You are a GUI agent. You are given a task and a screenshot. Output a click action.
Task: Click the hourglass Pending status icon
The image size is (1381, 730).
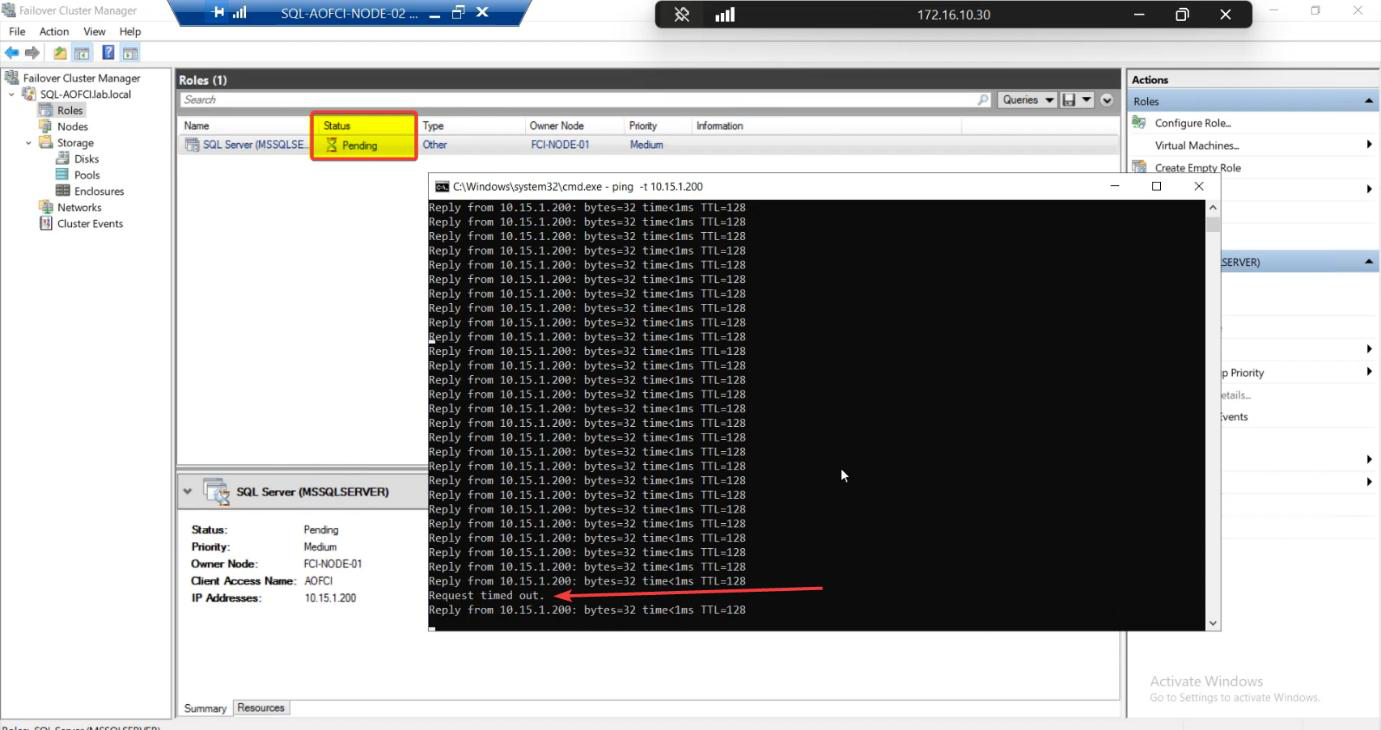[332, 145]
